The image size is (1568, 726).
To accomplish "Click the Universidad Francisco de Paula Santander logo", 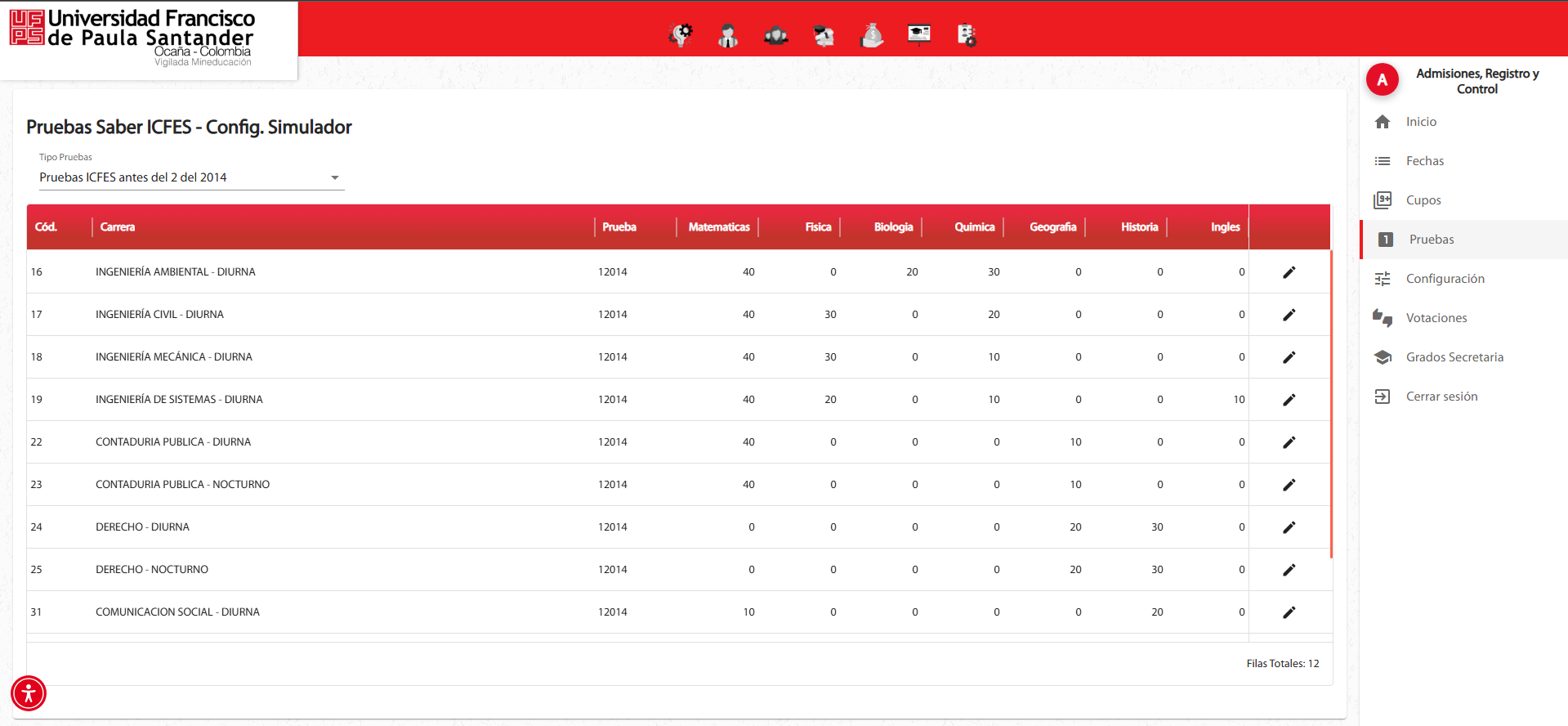I will click(132, 38).
